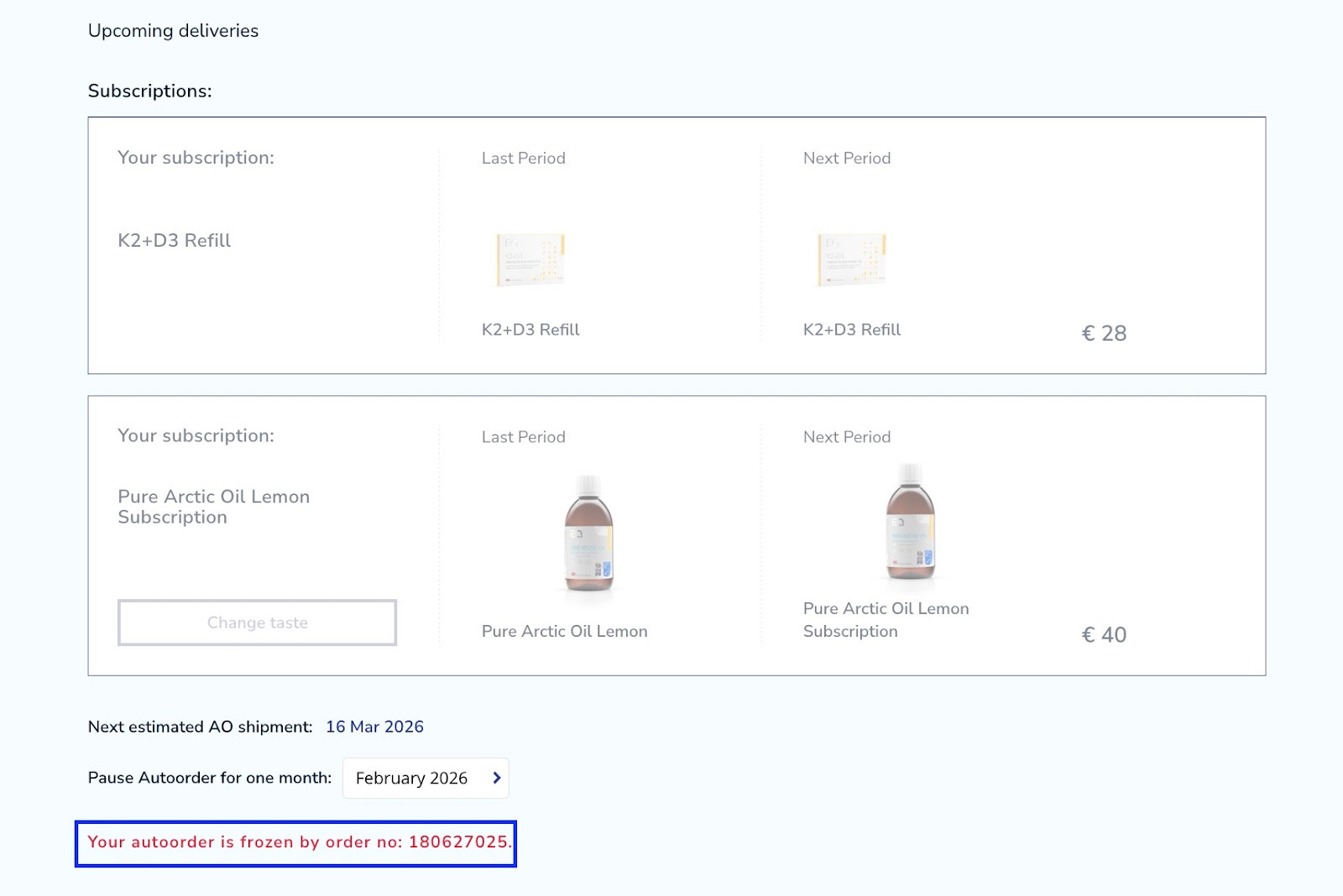The image size is (1343, 896).
Task: Click the Subscriptions: label
Action: [x=149, y=91]
